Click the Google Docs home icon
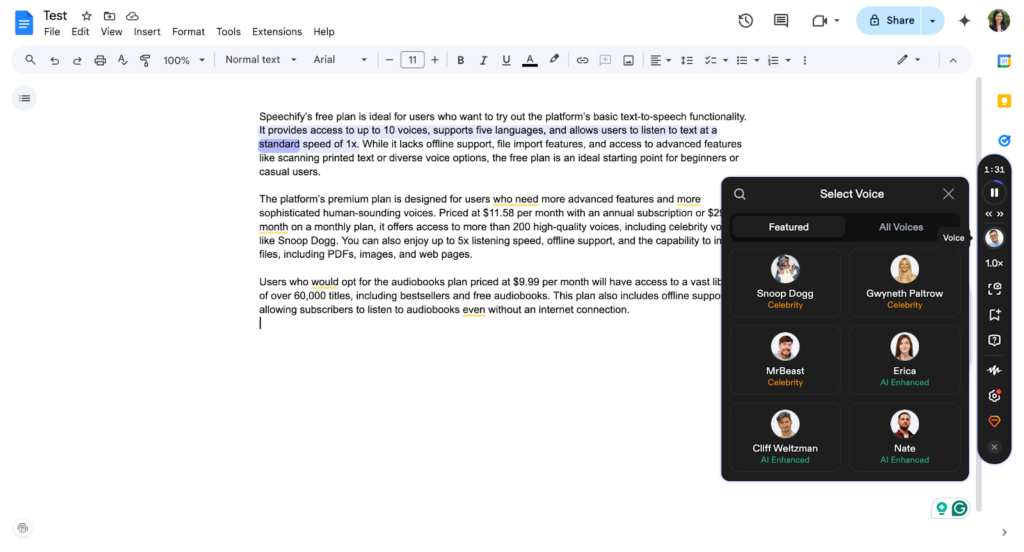The width and height of the screenshot is (1024, 552). tap(24, 23)
